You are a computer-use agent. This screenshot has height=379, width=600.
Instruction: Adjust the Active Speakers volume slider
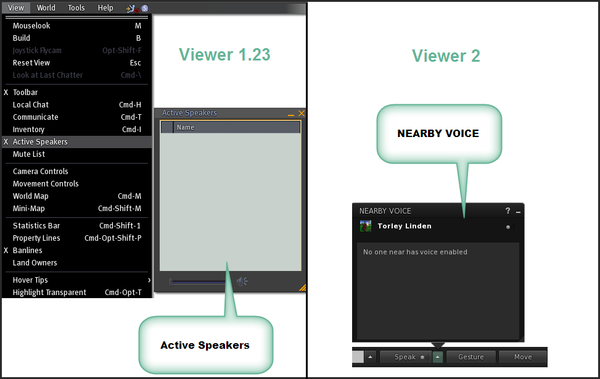tap(197, 282)
